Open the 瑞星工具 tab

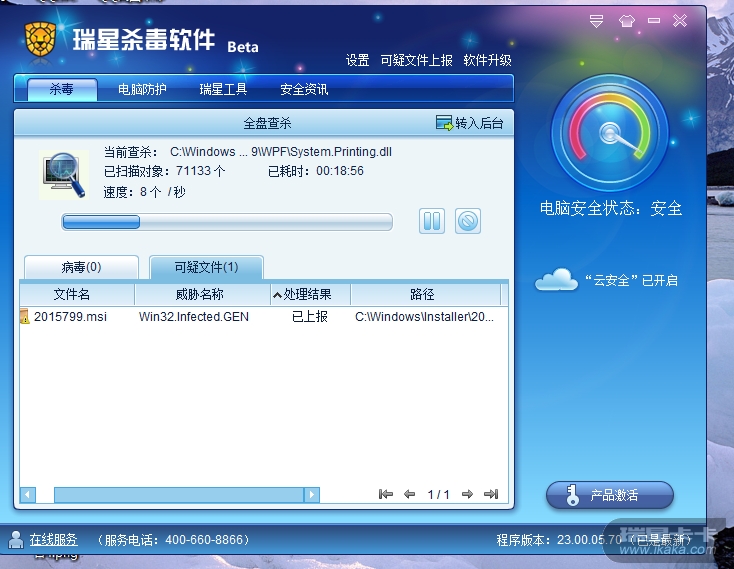point(223,89)
